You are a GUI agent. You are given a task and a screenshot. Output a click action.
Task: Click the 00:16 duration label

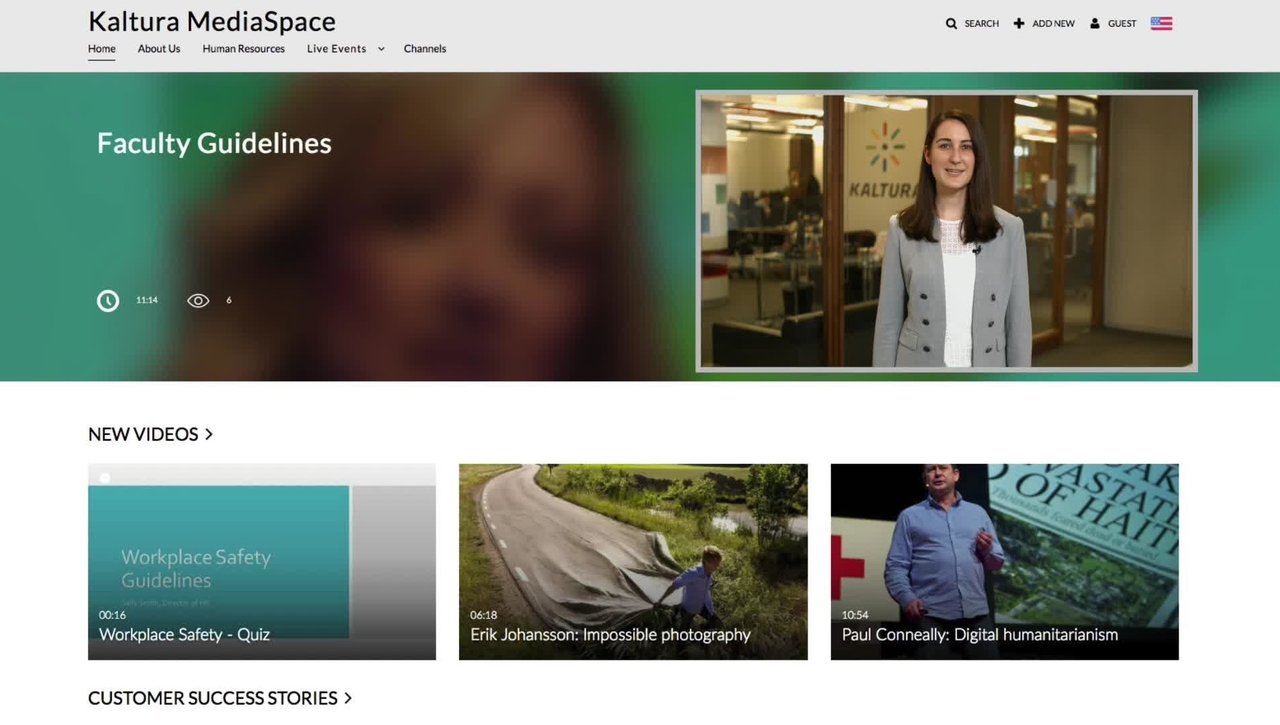(112, 615)
